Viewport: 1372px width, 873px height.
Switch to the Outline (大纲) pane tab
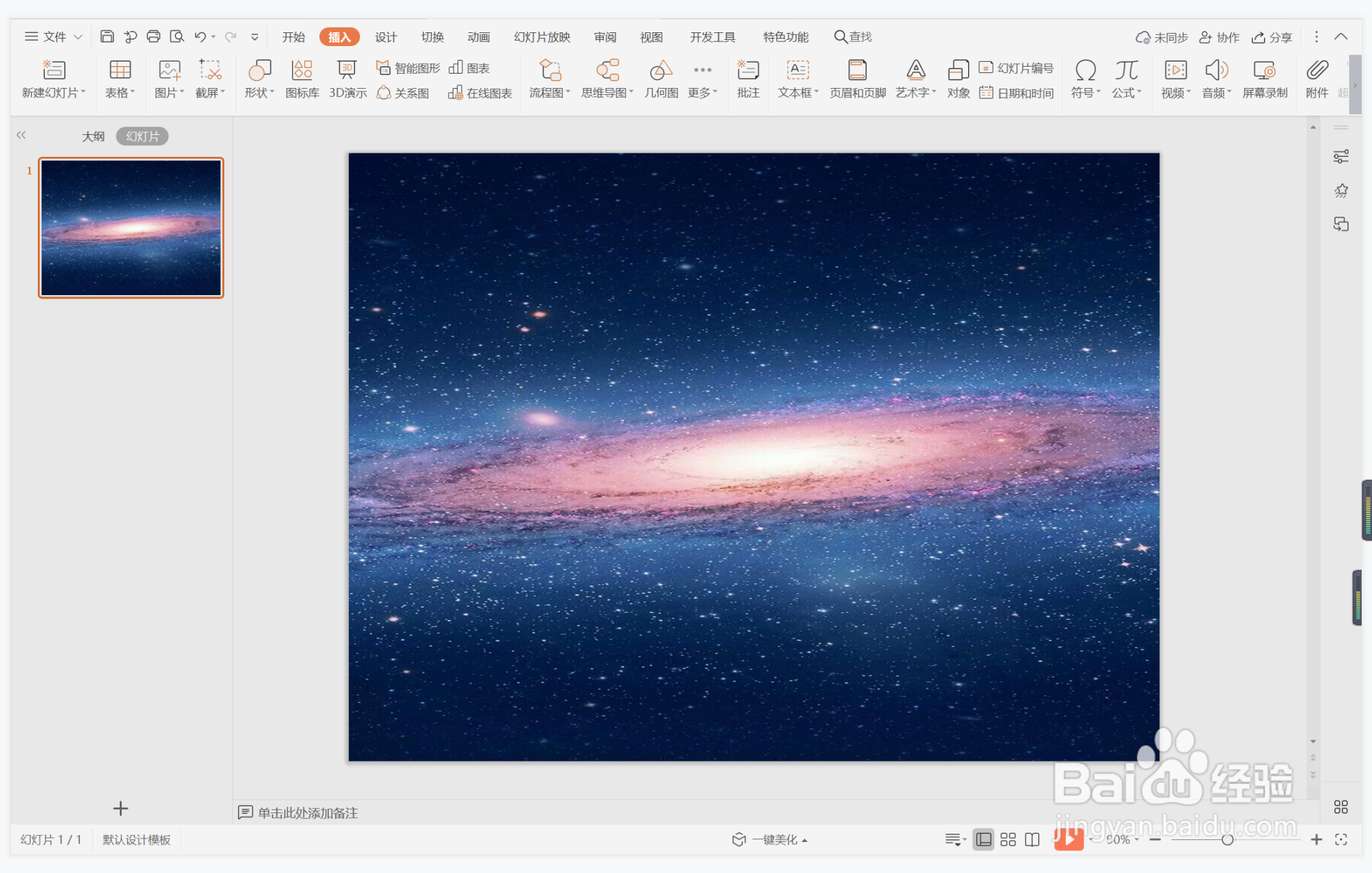click(94, 136)
